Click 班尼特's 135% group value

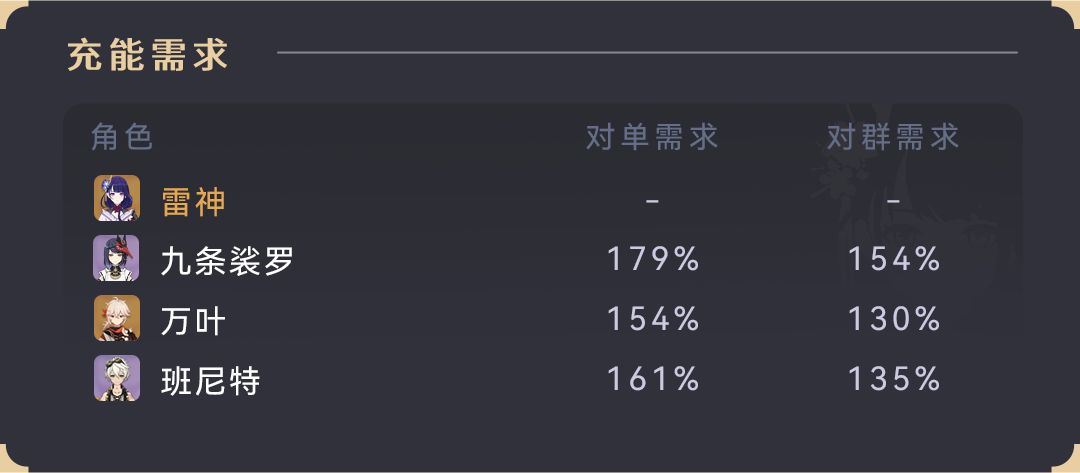[x=894, y=380]
